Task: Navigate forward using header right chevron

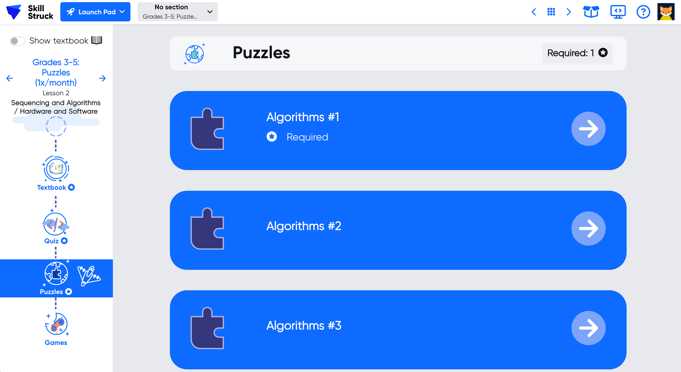Action: click(x=569, y=12)
